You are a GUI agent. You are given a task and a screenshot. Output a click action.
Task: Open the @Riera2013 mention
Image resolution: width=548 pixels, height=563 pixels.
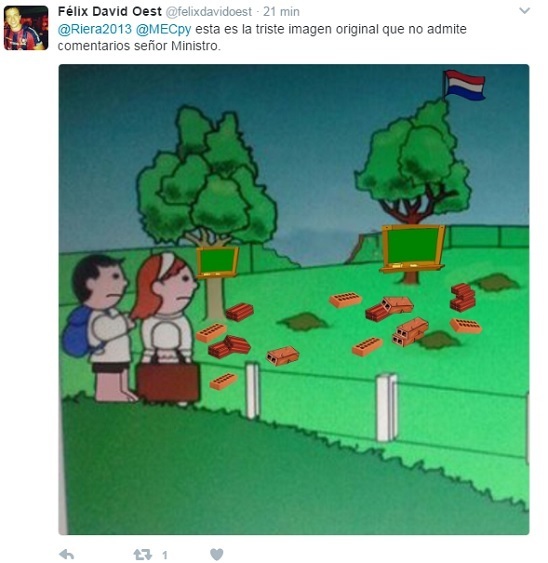point(95,29)
